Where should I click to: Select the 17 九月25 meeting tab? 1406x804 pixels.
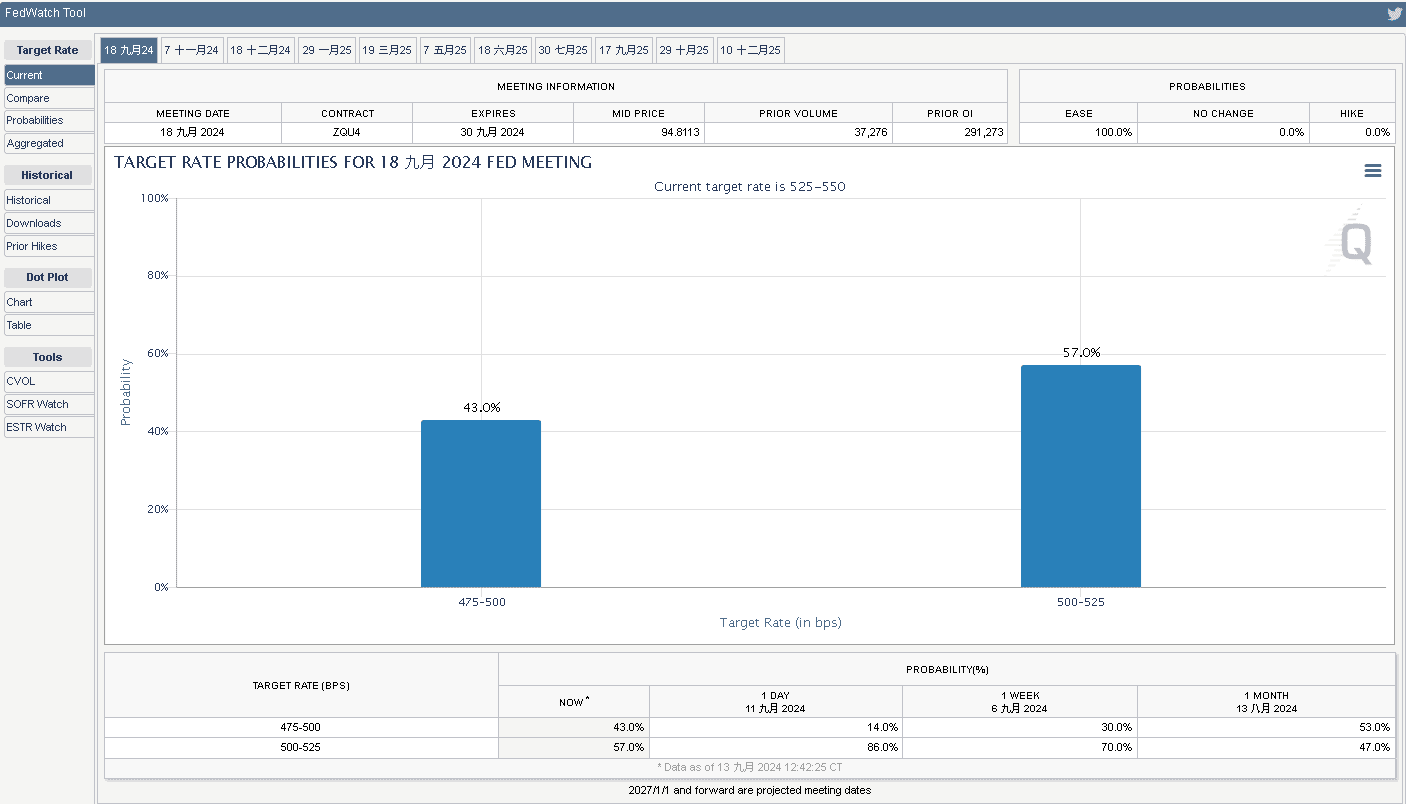pyautogui.click(x=624, y=50)
